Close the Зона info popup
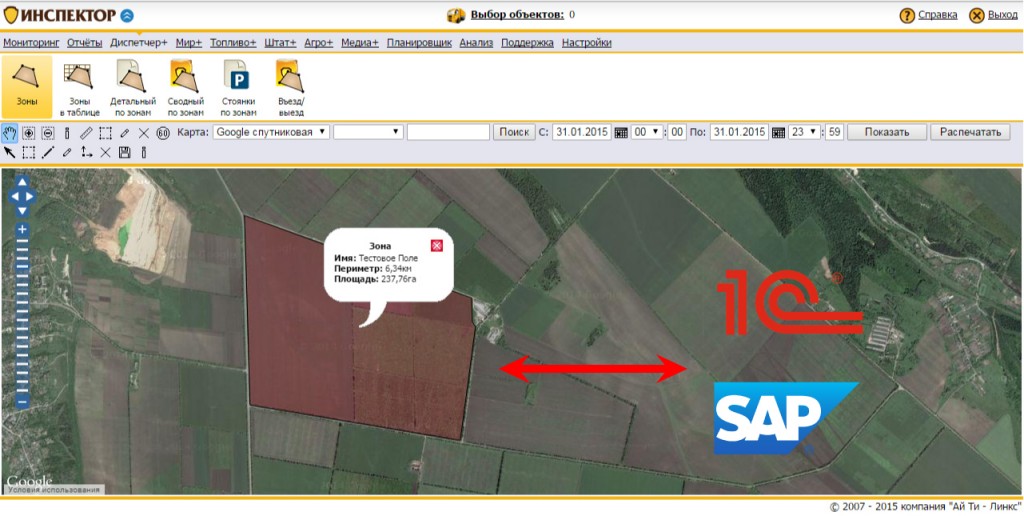This screenshot has height=516, width=1024. [x=437, y=246]
